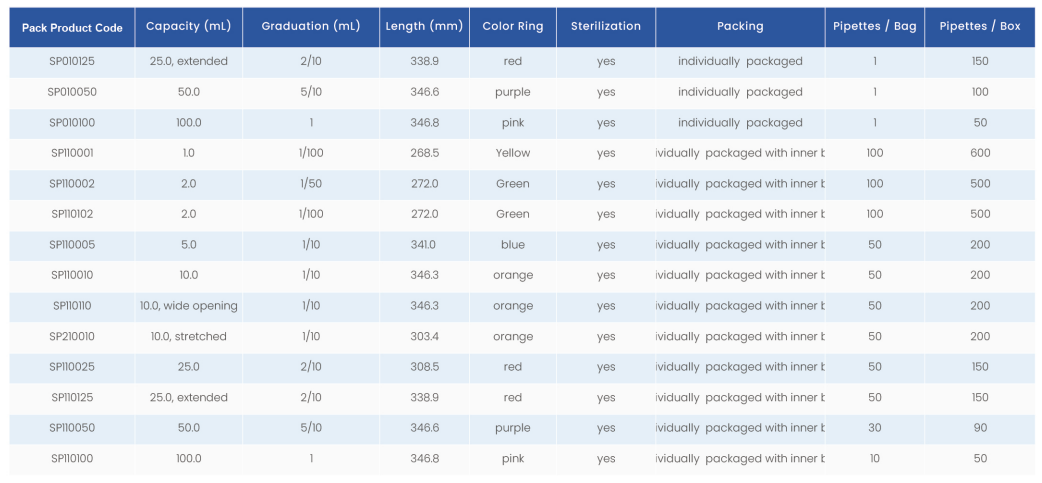Select product code SP010125
Image resolution: width=1042 pixels, height=483 pixels.
72,61
